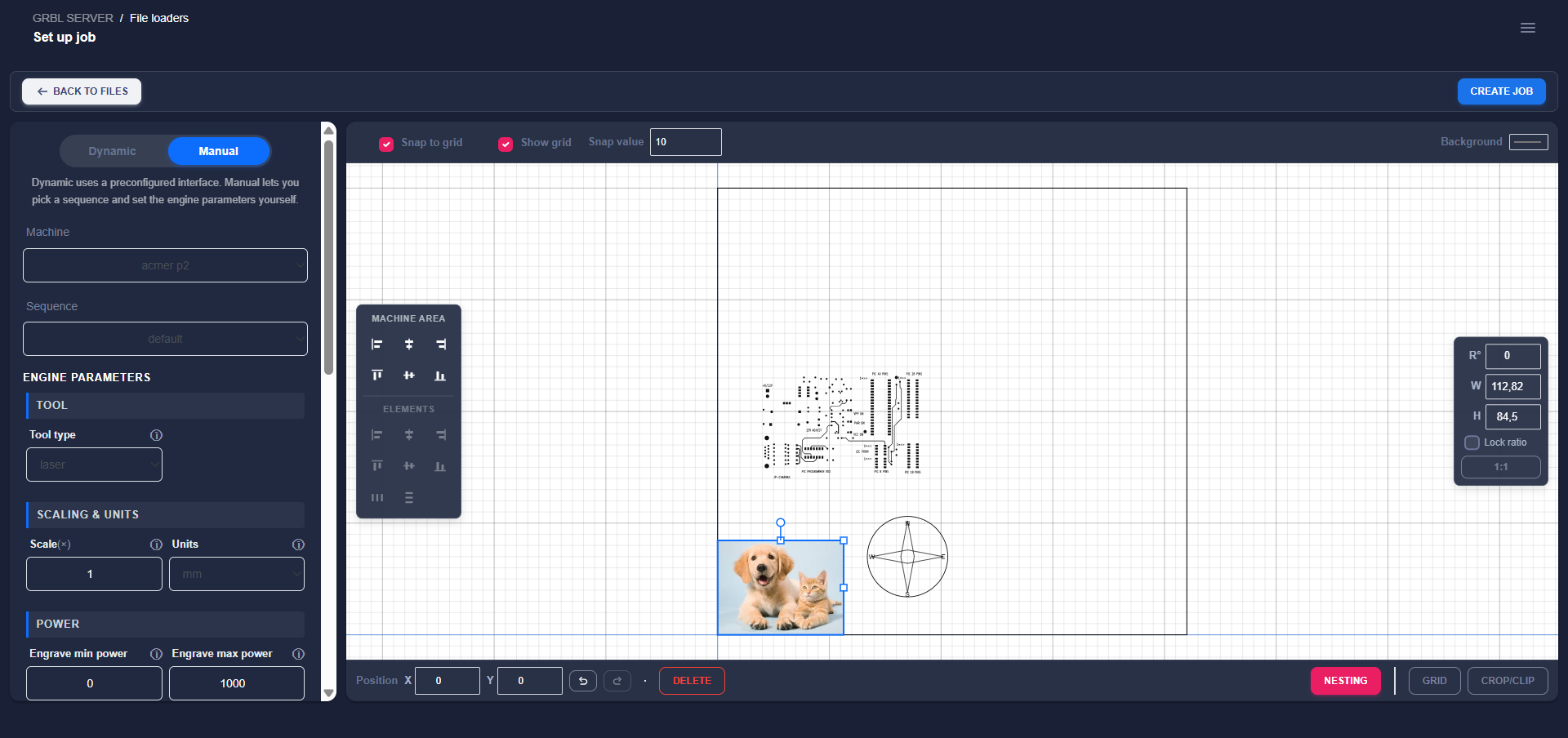
Task: Reset ratio with the 1:1 button
Action: point(1501,467)
